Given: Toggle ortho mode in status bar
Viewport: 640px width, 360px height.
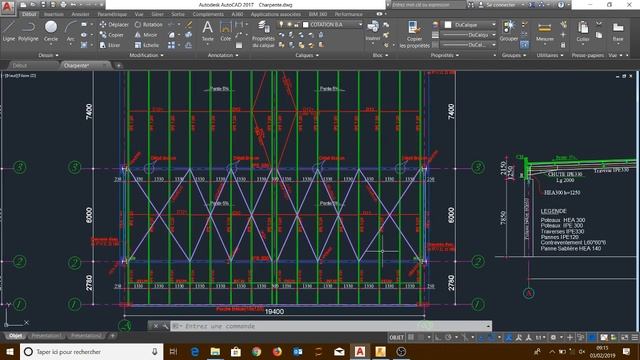Looking at the screenshot, I should coord(438,338).
